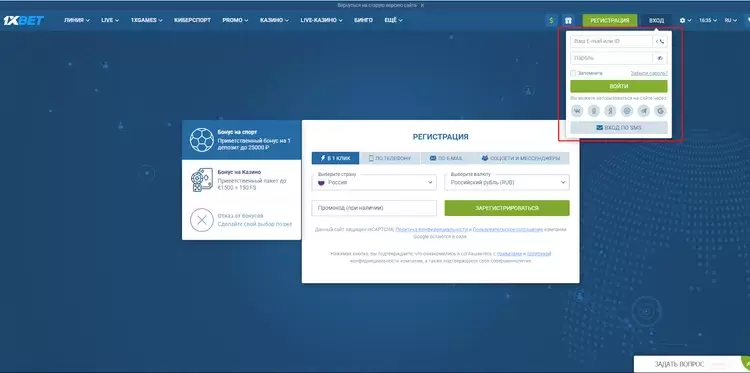The height and width of the screenshot is (373, 750).
Task: Open the 16:35 time zone dropdown
Action: click(x=708, y=21)
